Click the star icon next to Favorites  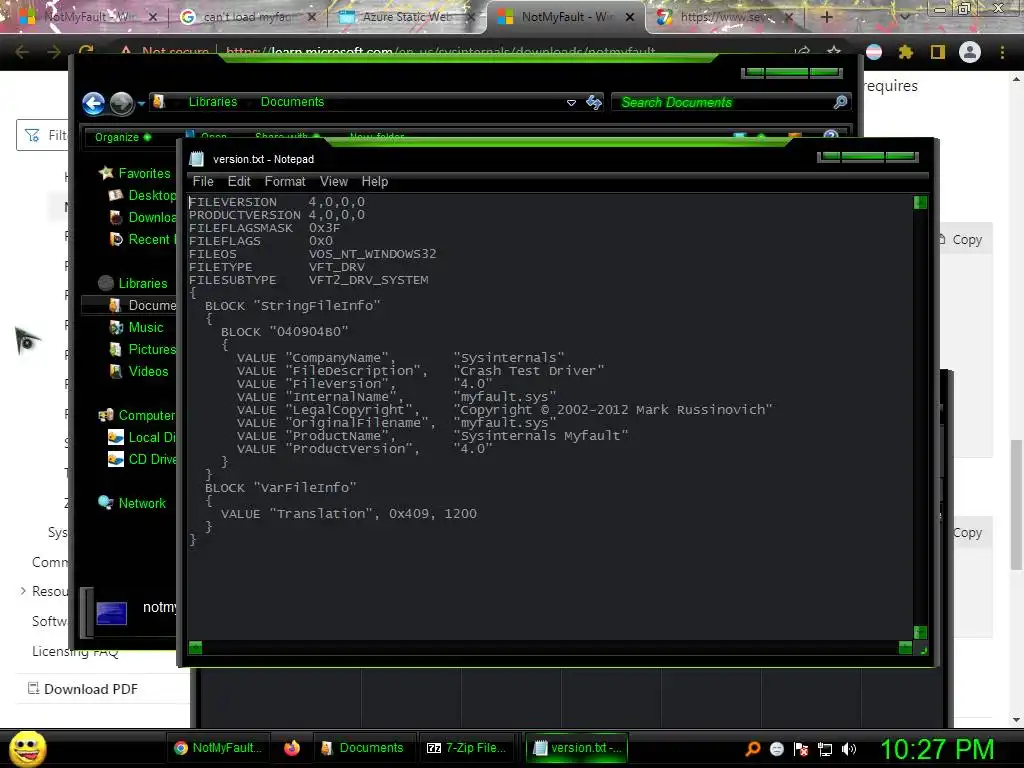(106, 172)
